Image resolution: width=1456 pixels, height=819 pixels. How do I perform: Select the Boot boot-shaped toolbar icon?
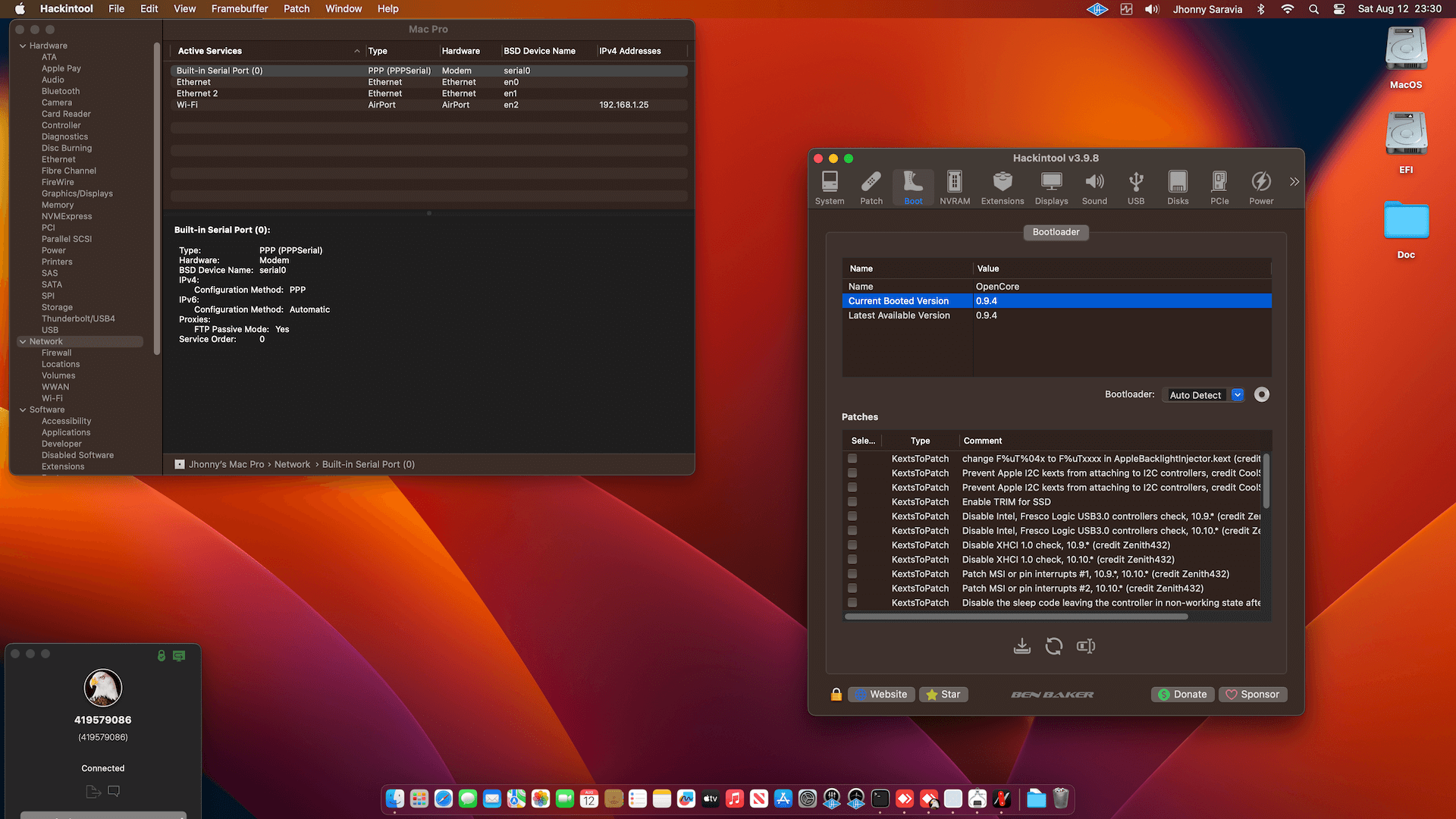[x=913, y=187]
